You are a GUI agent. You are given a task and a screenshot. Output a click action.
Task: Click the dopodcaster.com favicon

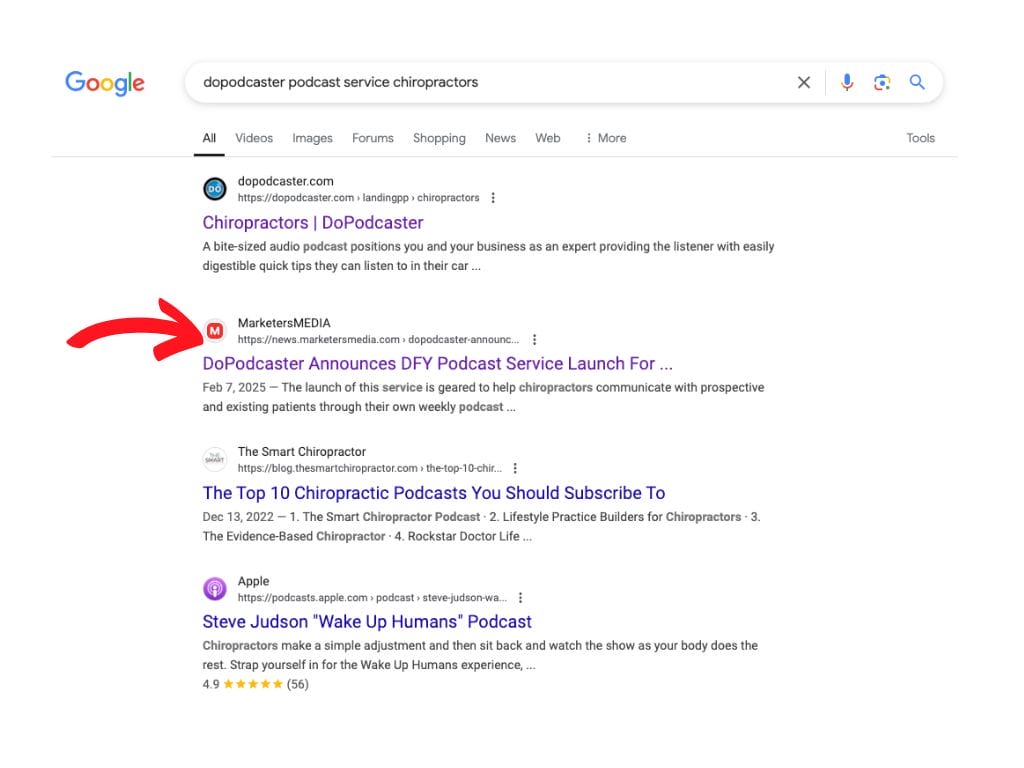pos(215,189)
